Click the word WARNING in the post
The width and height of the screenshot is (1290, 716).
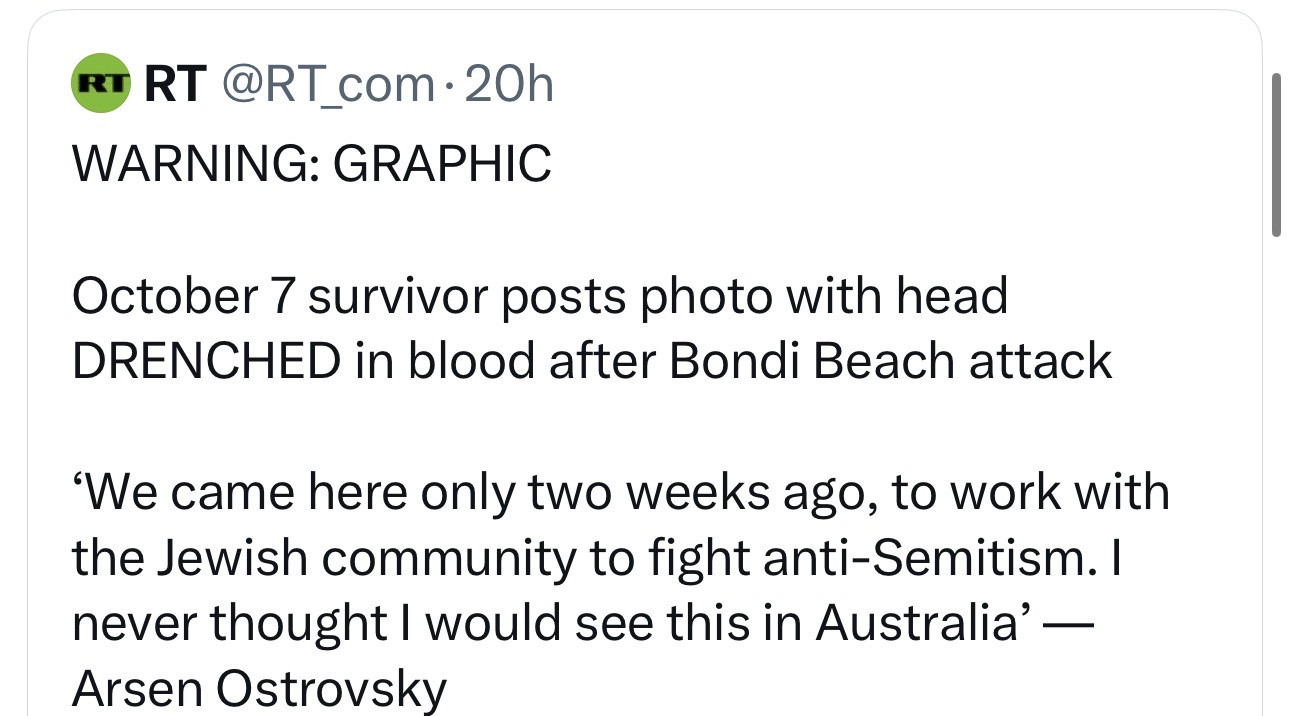(x=190, y=164)
